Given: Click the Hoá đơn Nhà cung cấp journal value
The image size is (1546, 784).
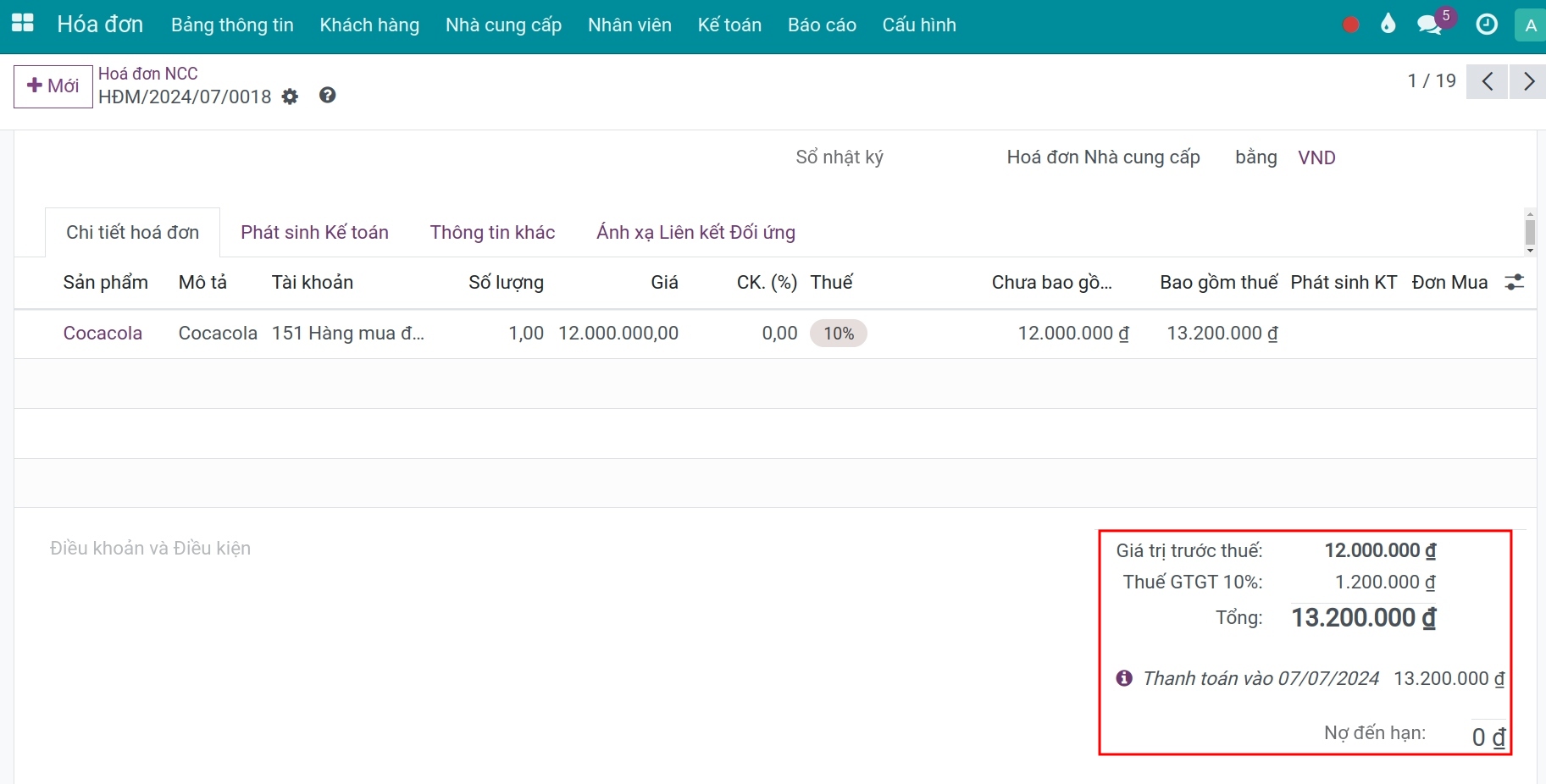Looking at the screenshot, I should tap(1103, 157).
